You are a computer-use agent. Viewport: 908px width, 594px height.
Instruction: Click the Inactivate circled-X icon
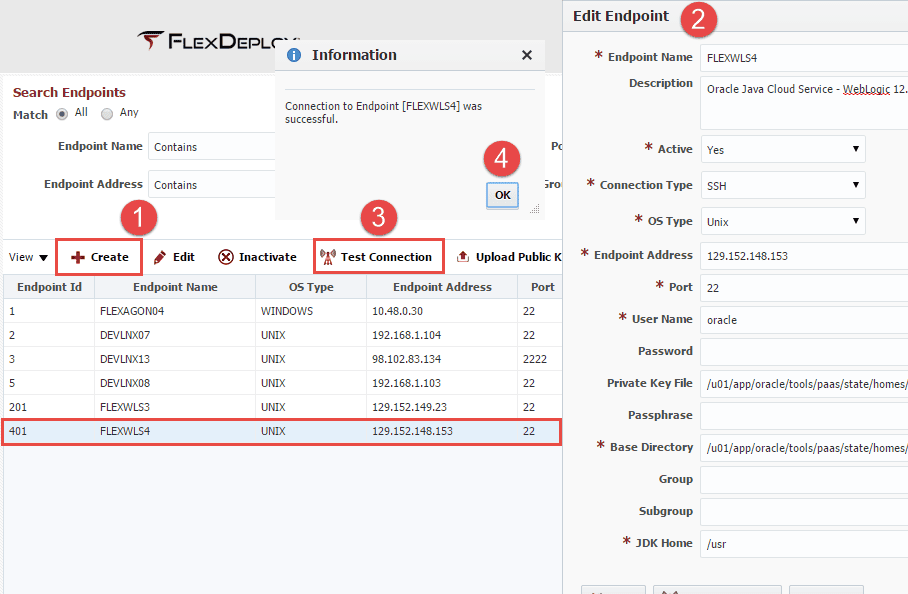click(226, 257)
